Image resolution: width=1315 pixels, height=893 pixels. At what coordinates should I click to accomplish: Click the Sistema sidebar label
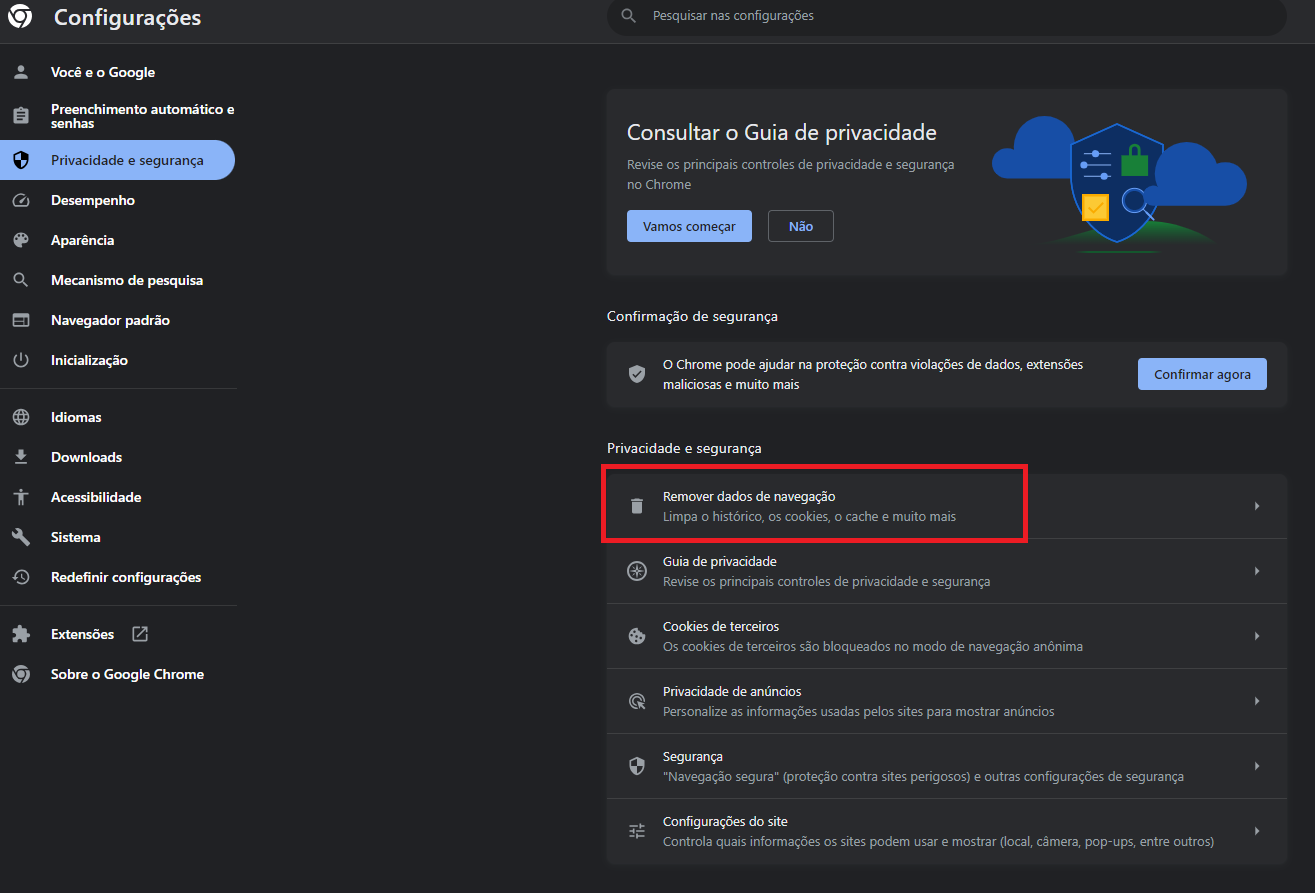76,537
